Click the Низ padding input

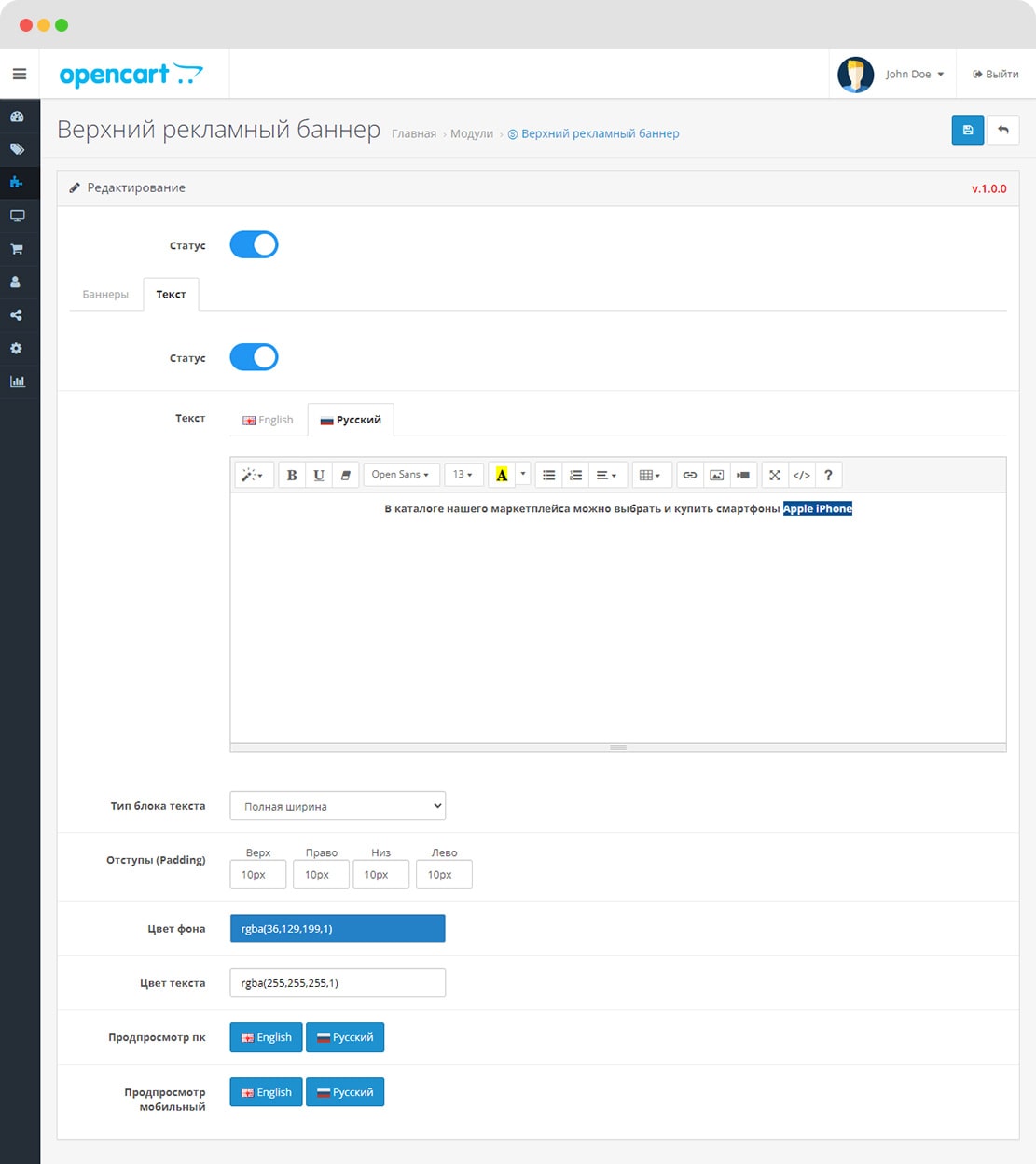coord(380,875)
